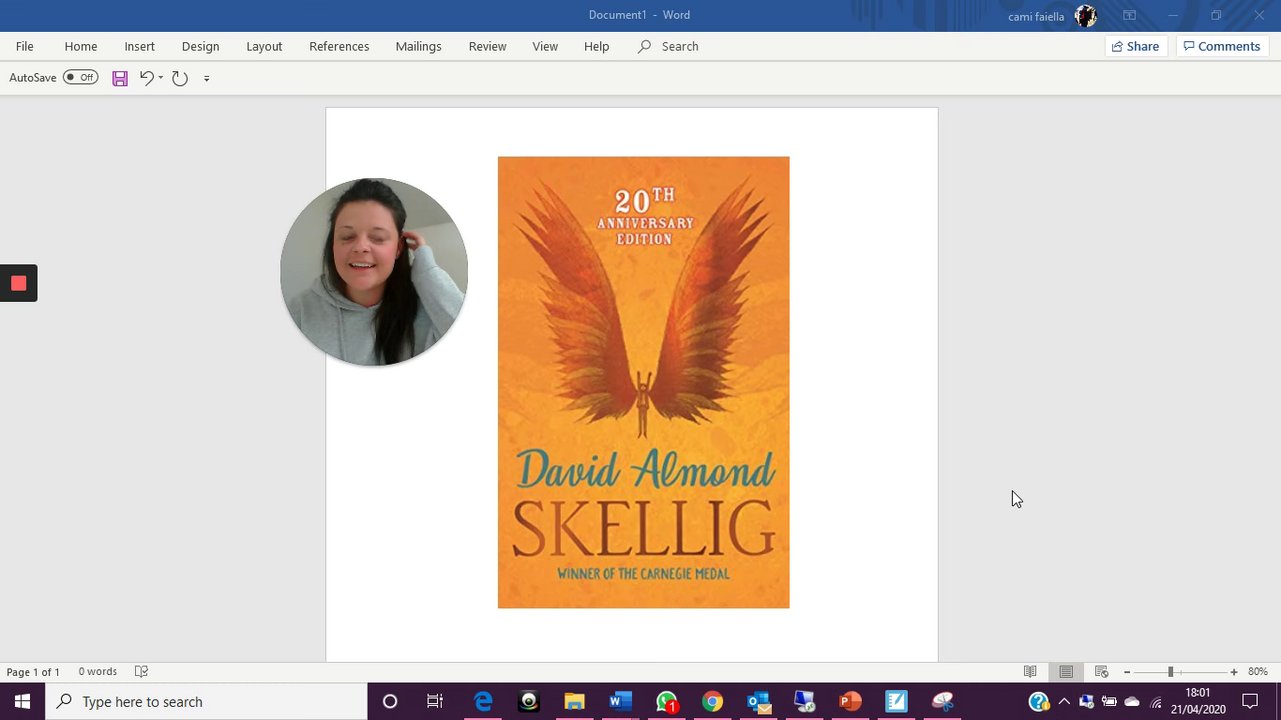Open the Review ribbon tab

pos(487,46)
